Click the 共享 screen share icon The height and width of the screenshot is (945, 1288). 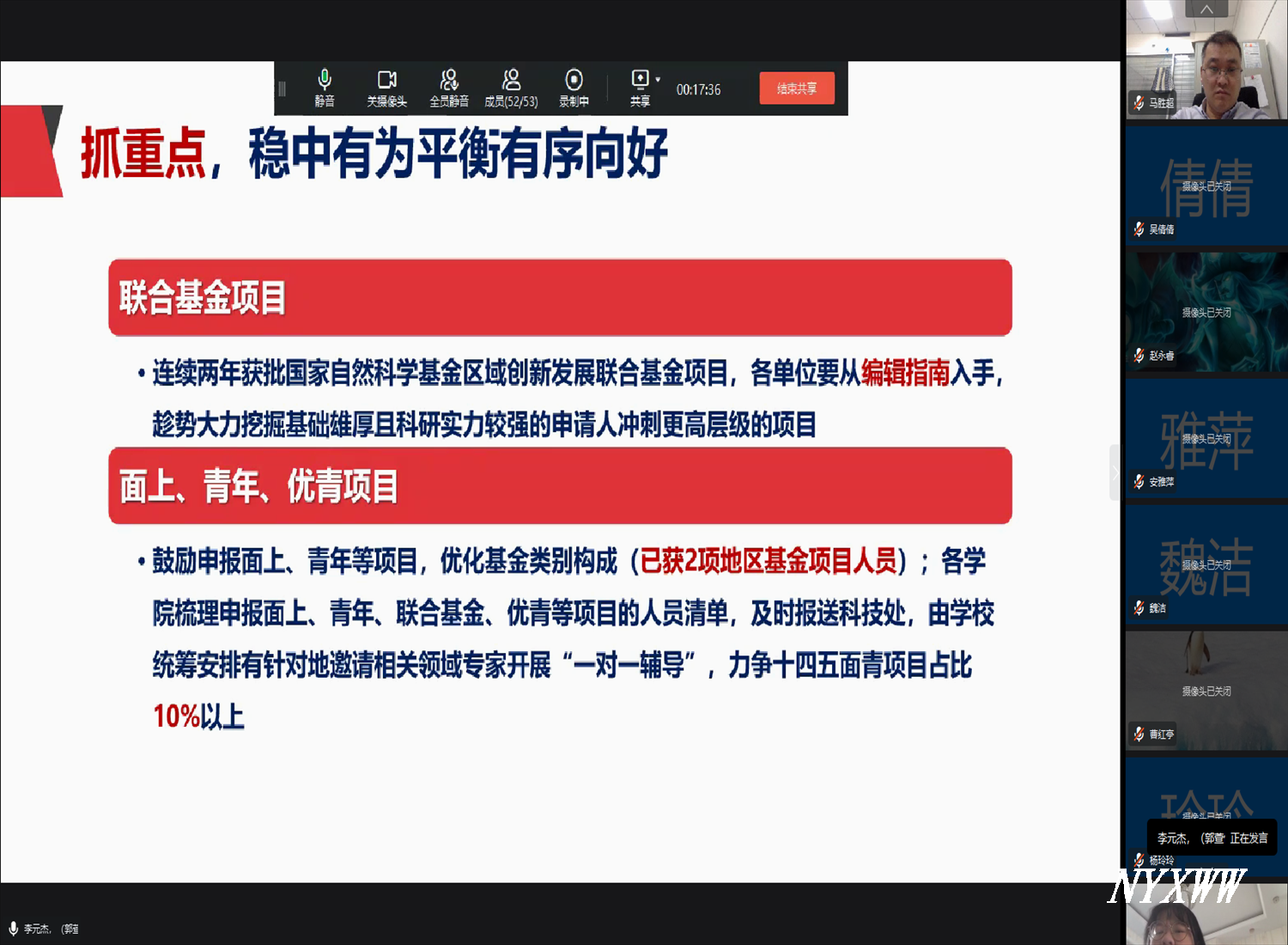click(639, 81)
